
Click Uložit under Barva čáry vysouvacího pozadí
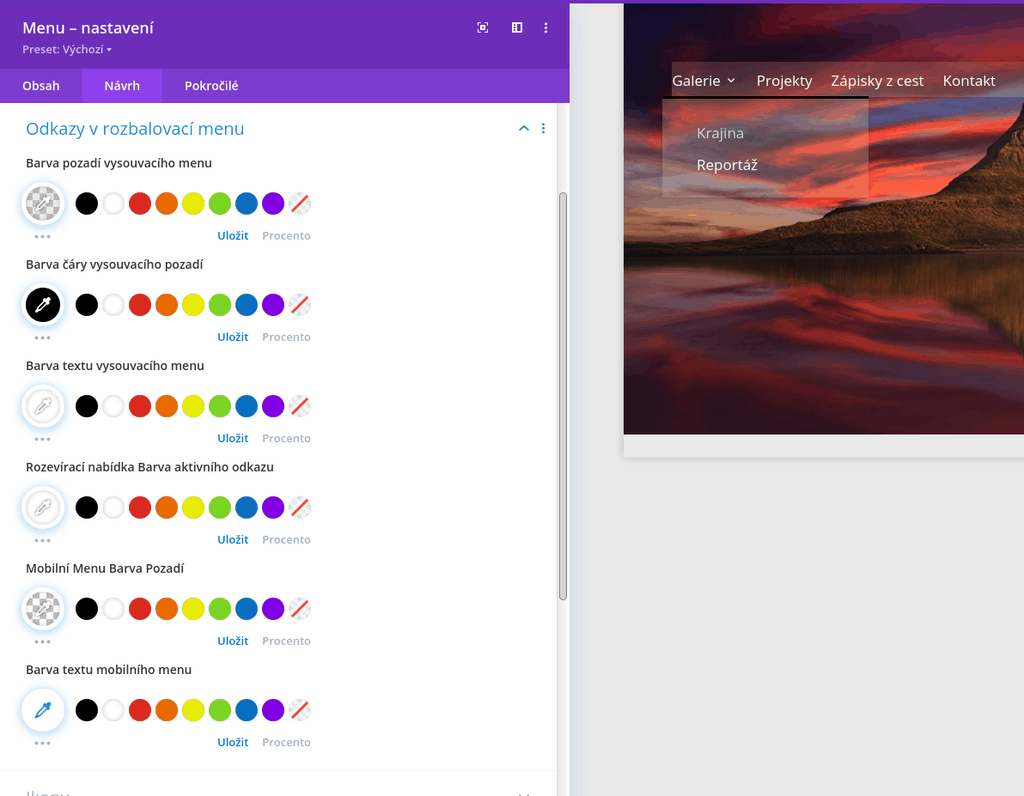pos(232,337)
